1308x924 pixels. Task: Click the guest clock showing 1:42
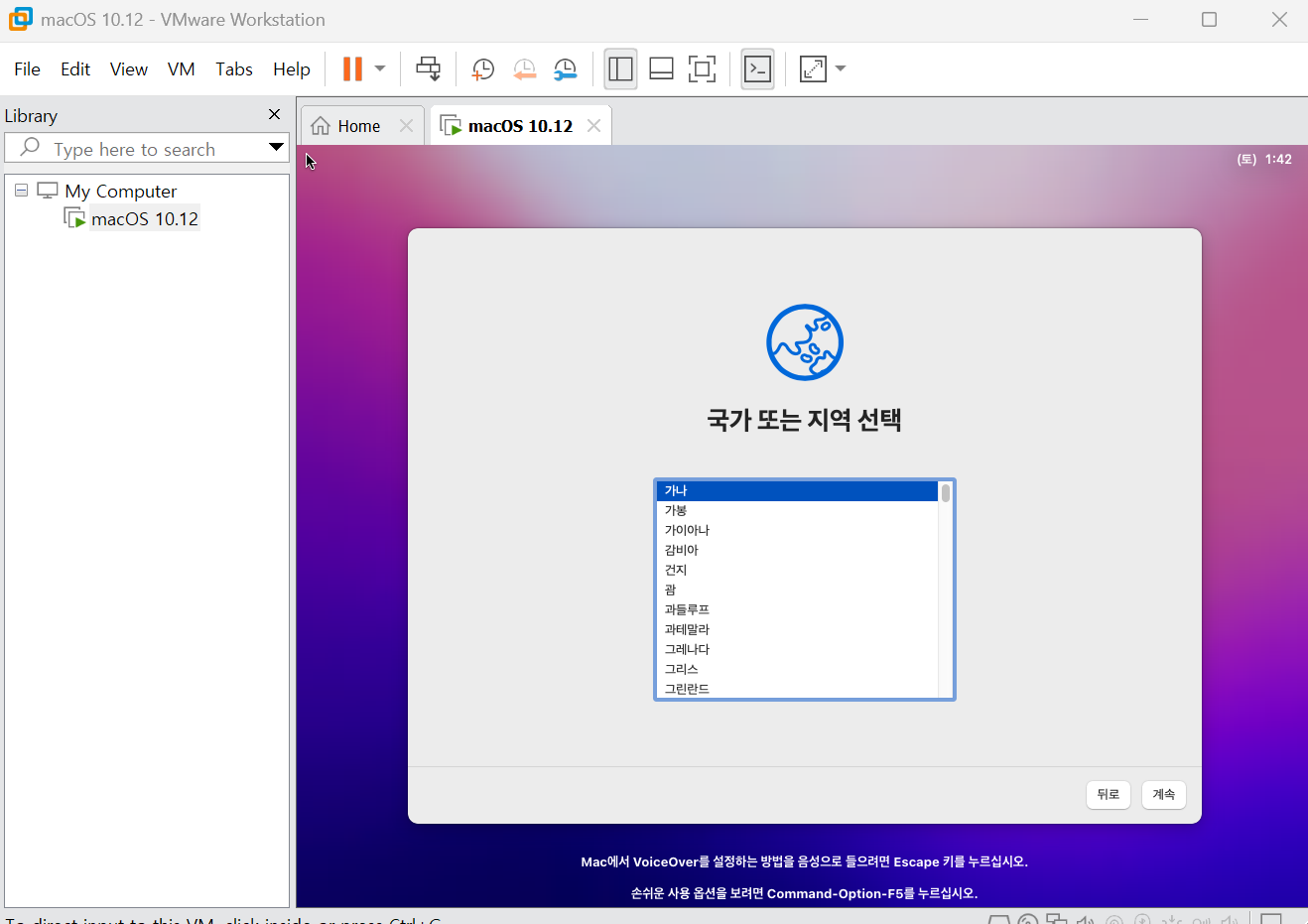[1264, 159]
